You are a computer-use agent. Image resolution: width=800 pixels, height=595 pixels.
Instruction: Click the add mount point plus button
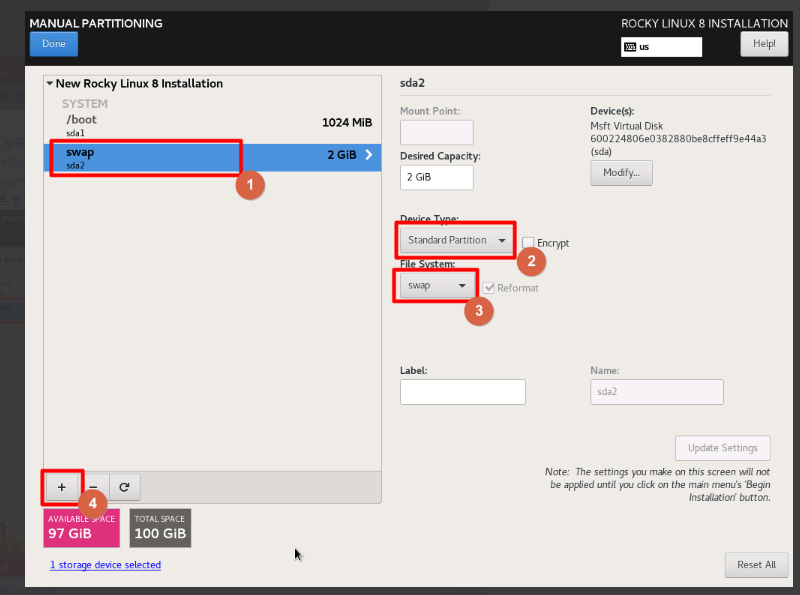point(62,487)
